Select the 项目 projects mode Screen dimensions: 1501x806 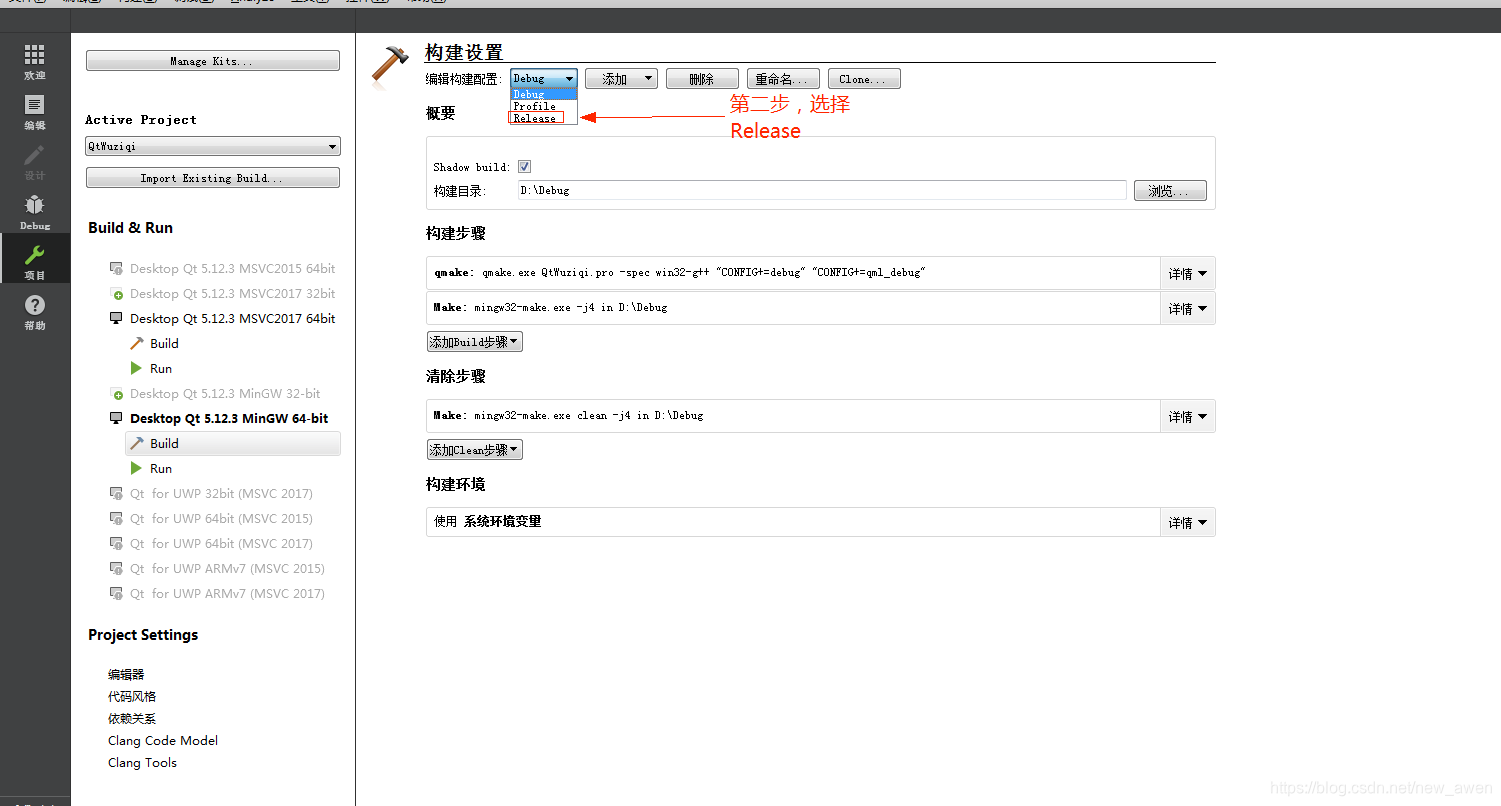[x=35, y=260]
